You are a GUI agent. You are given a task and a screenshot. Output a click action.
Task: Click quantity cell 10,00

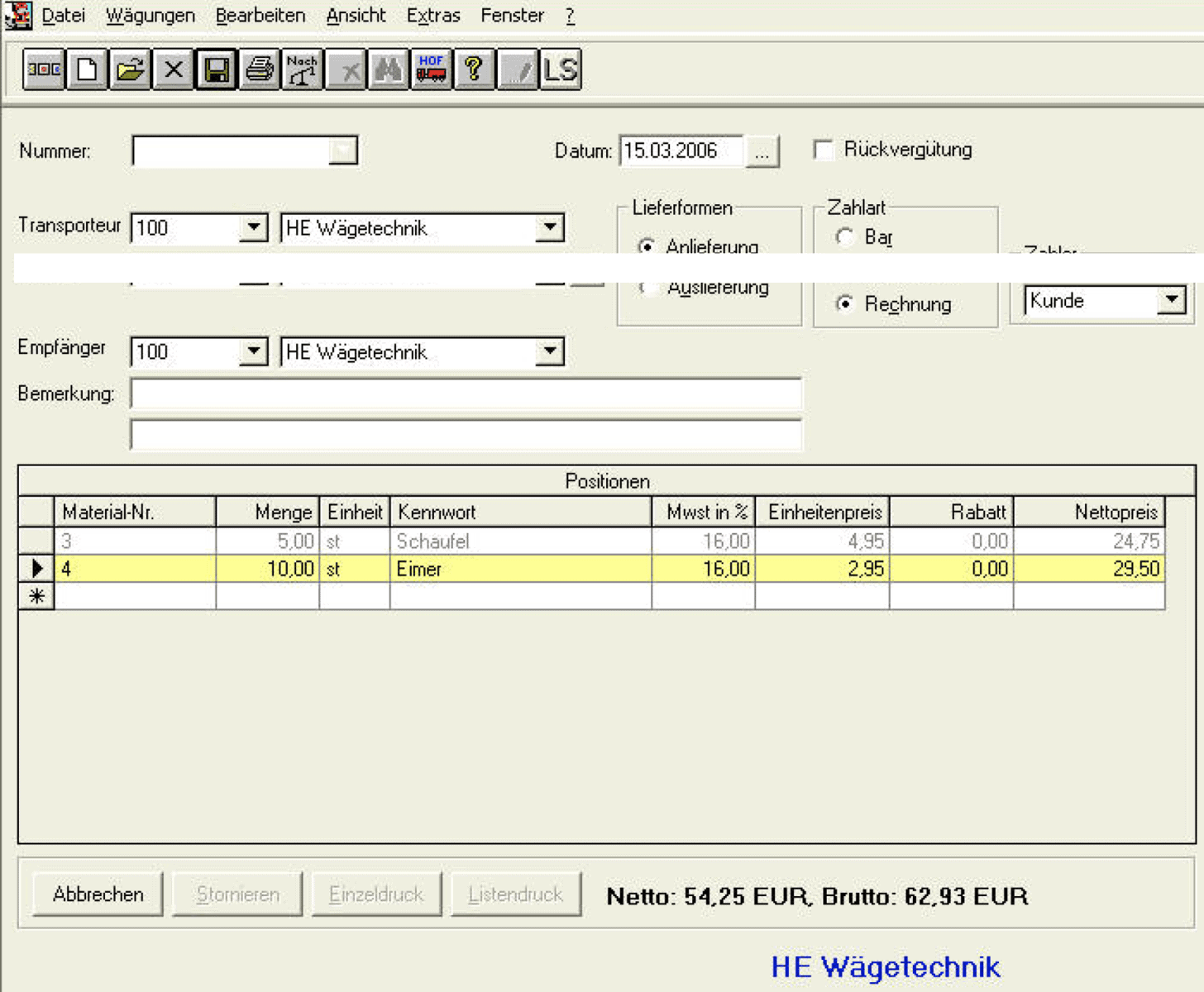click(268, 569)
